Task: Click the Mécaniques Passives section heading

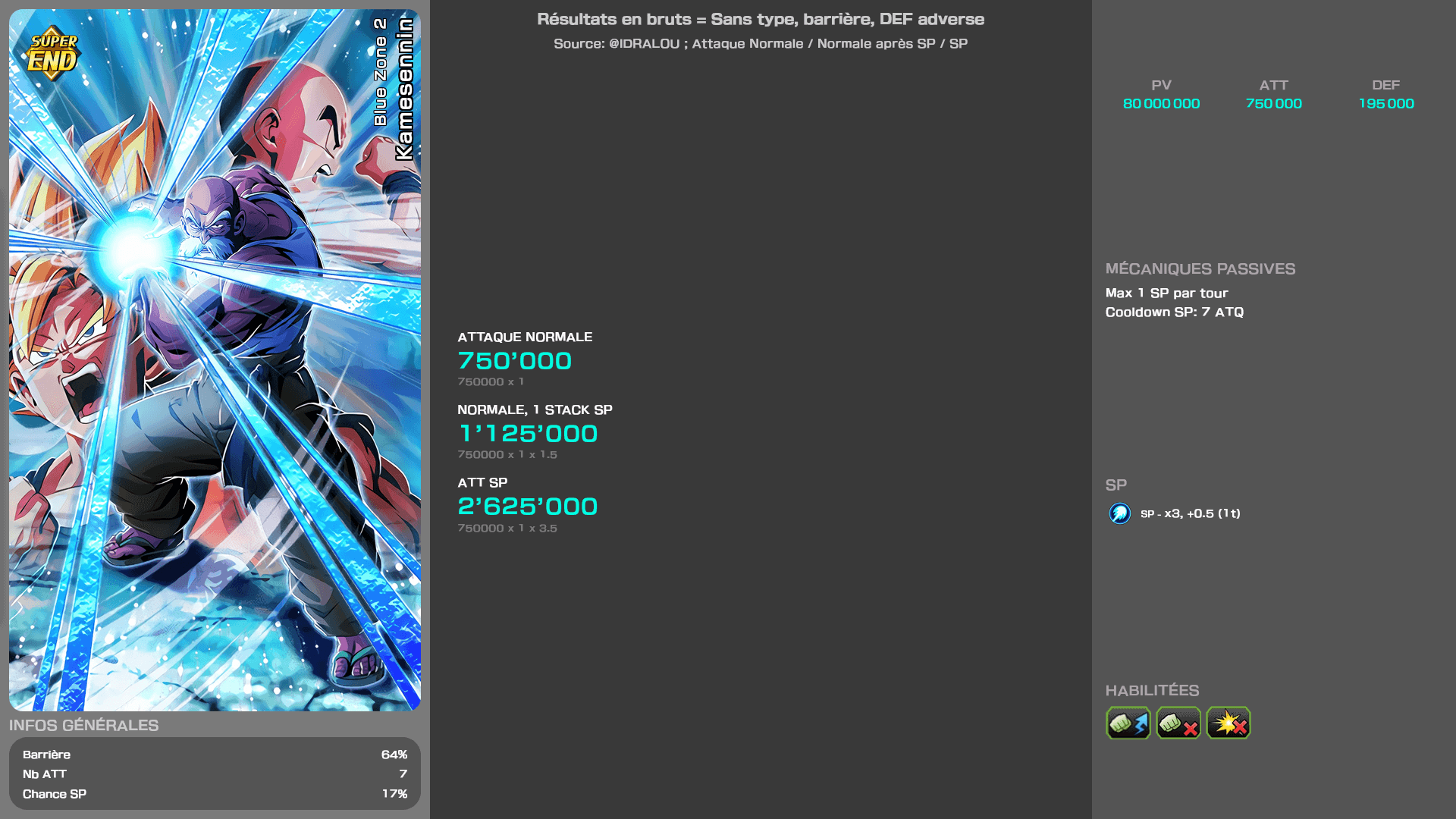Action: (1200, 269)
